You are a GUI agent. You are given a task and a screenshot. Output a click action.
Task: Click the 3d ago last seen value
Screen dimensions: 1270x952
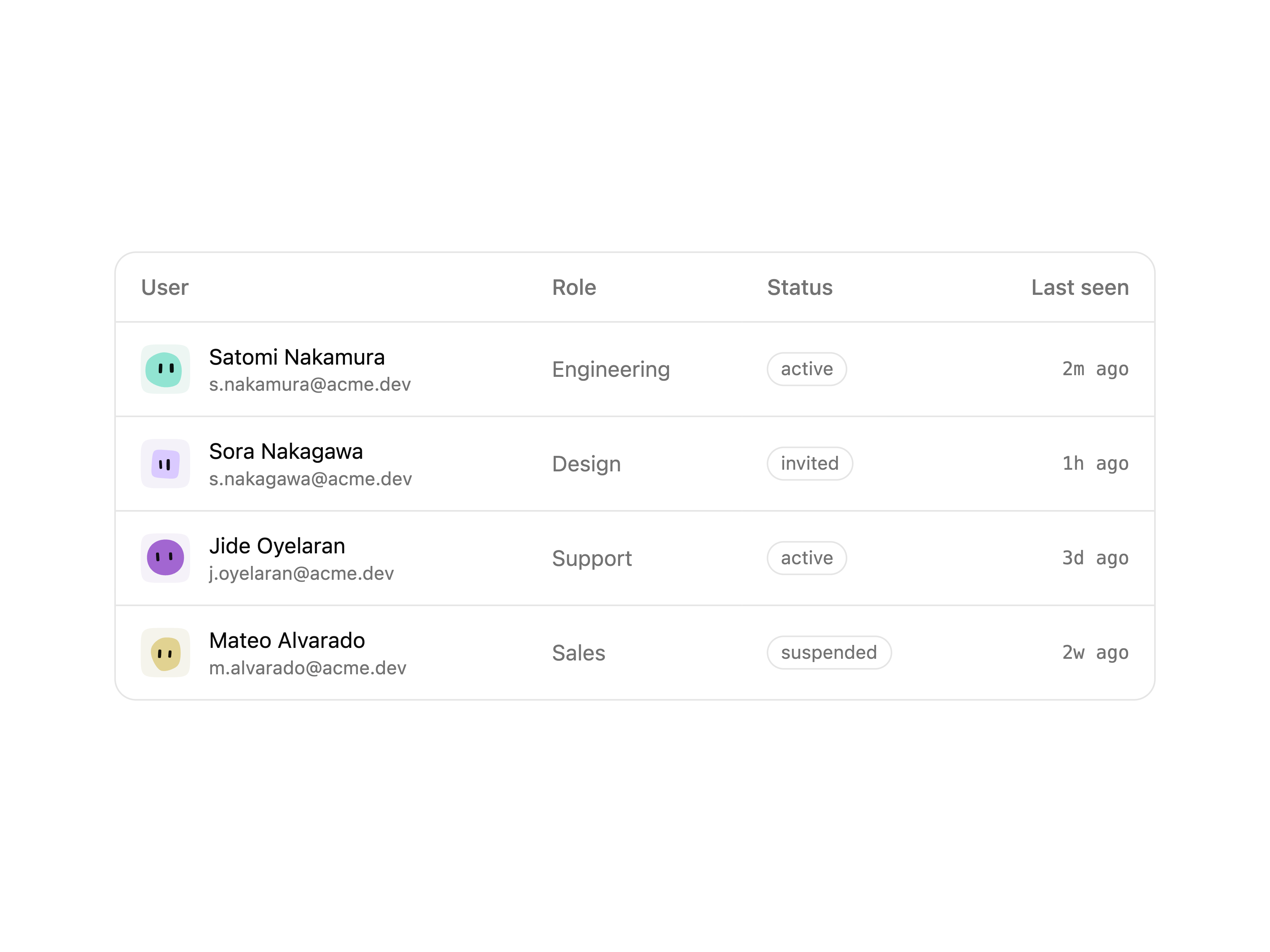[1095, 558]
